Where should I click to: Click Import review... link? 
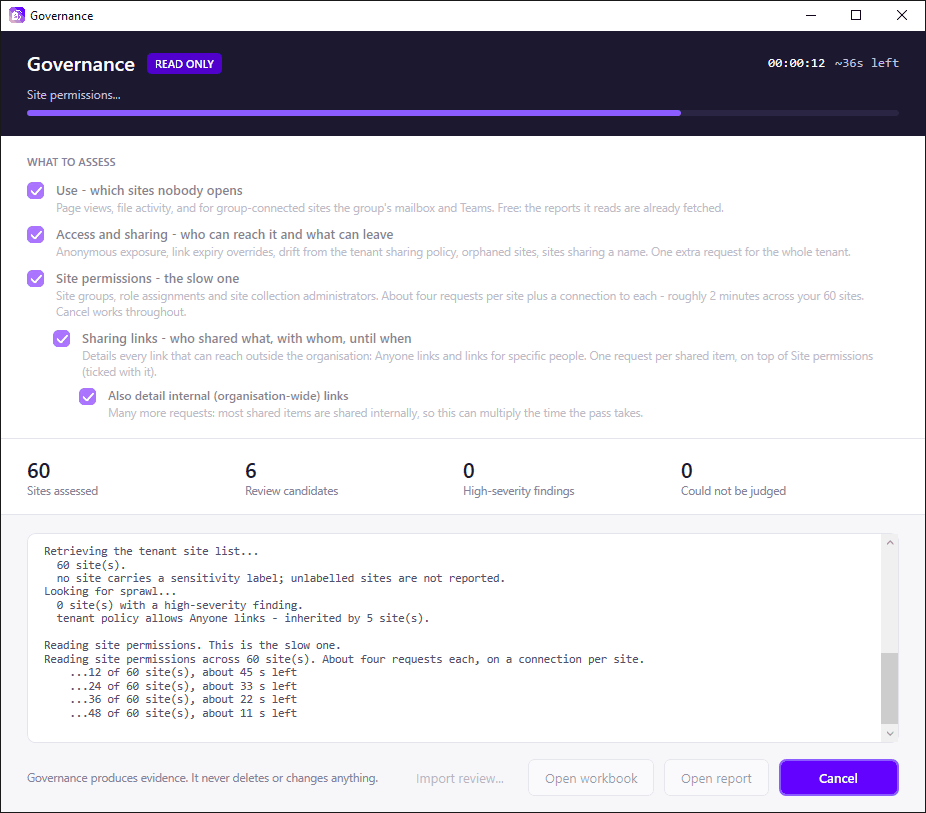459,779
